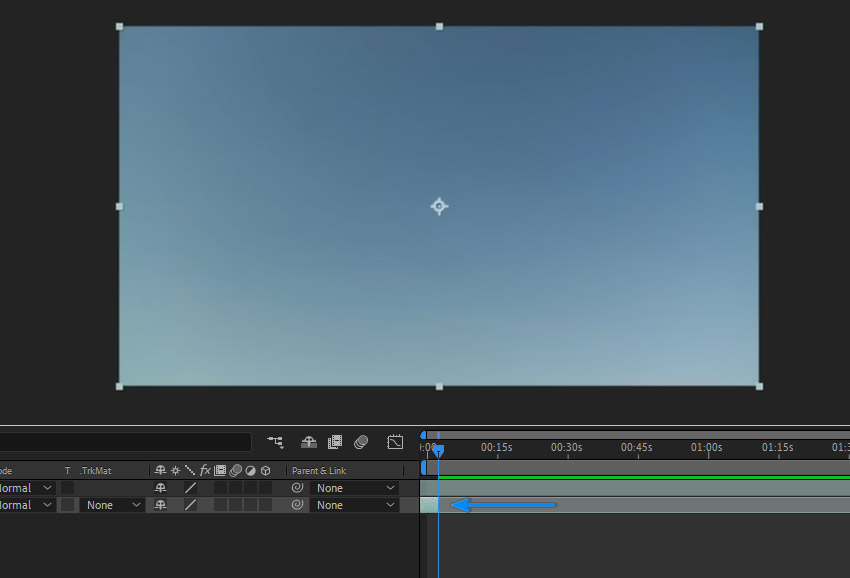Image resolution: width=850 pixels, height=578 pixels.
Task: Click the 3D layer cube column icon
Action: coord(266,471)
